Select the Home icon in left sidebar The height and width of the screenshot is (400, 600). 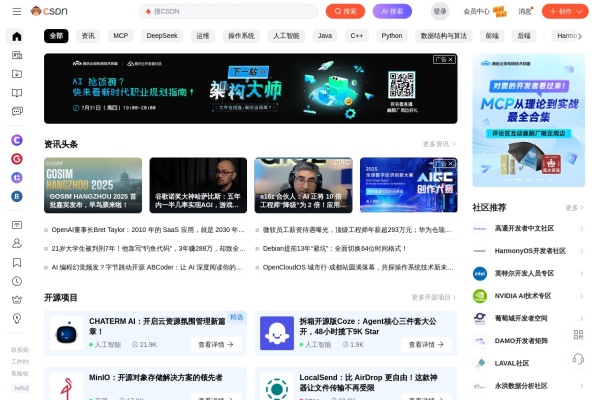(17, 36)
